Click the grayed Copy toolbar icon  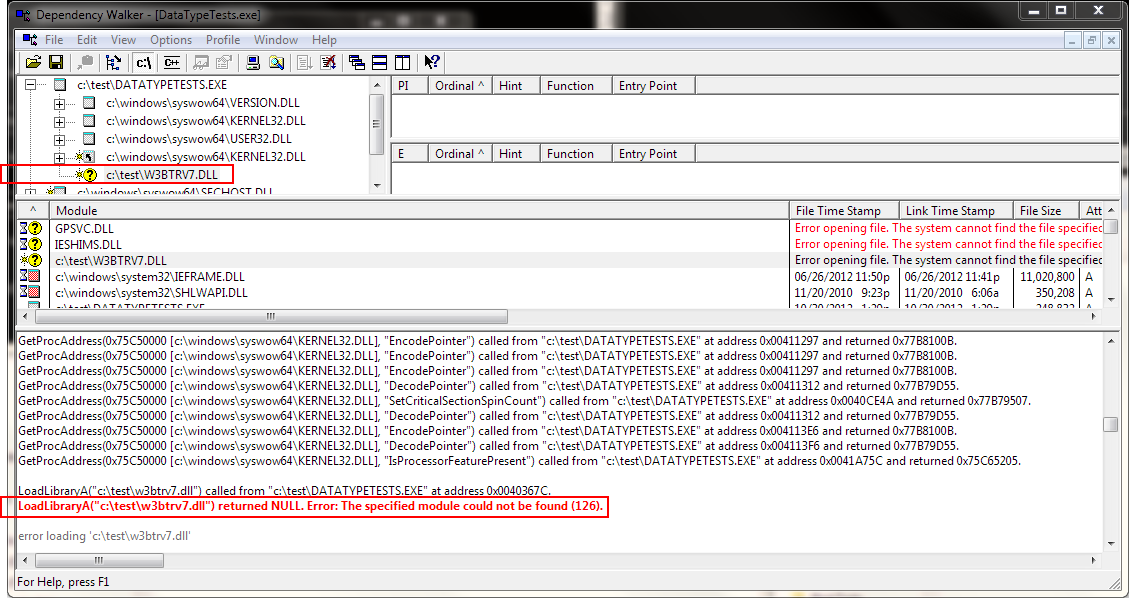(86, 63)
